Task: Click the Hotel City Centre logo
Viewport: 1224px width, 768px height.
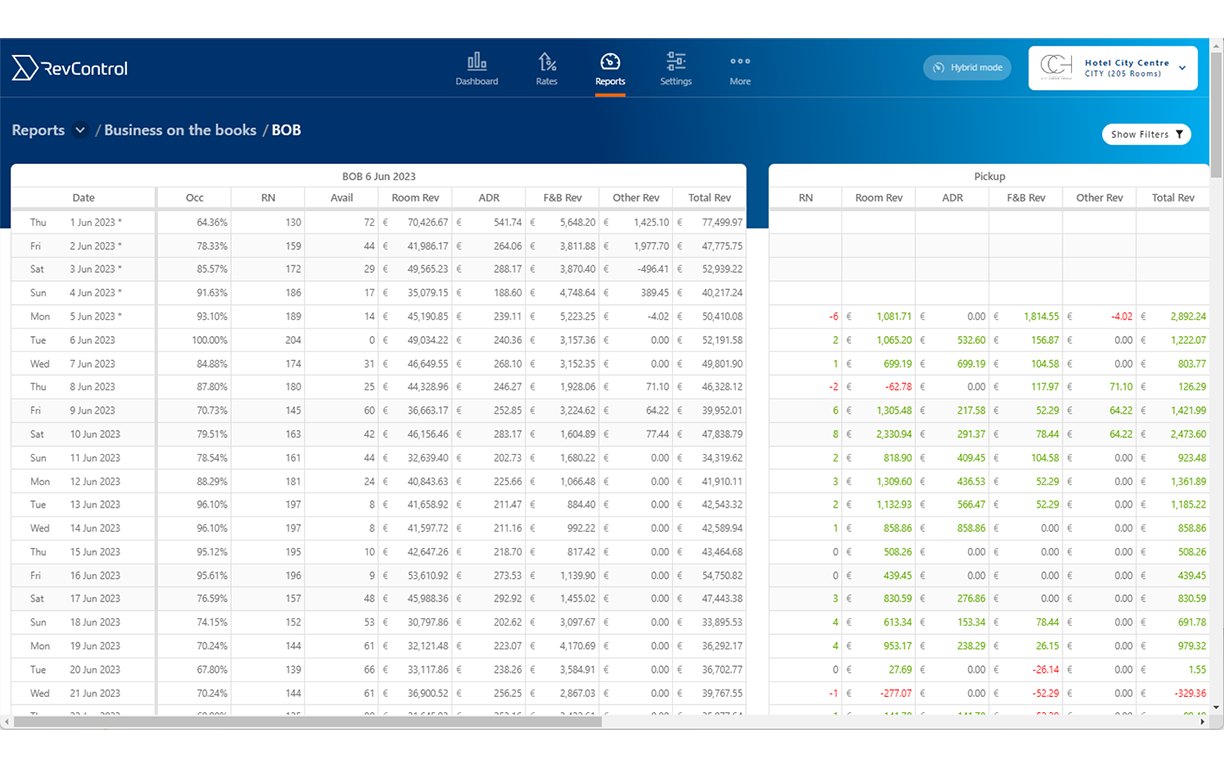Action: click(1057, 67)
